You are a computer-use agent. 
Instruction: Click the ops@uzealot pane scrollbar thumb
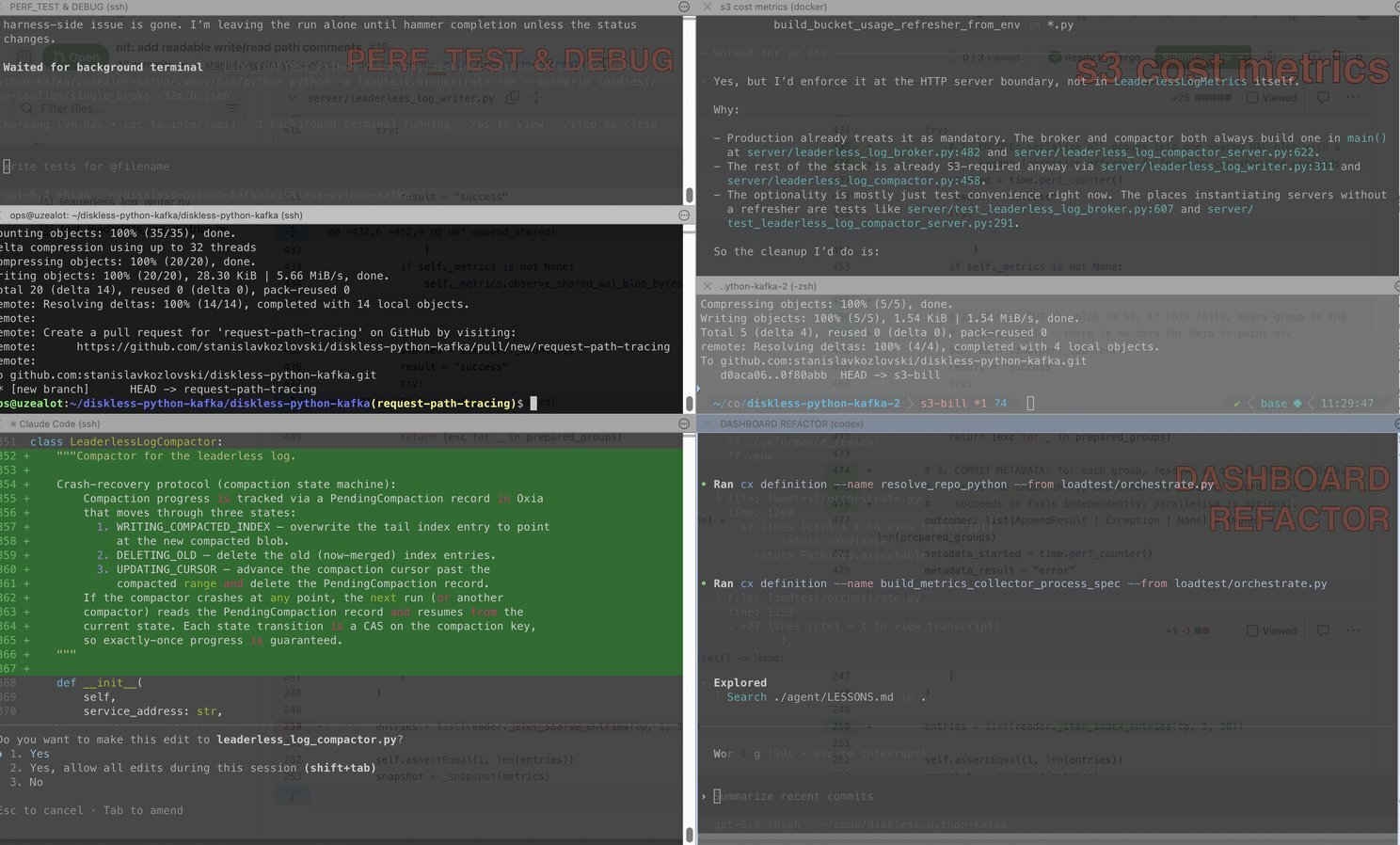pyautogui.click(x=689, y=404)
